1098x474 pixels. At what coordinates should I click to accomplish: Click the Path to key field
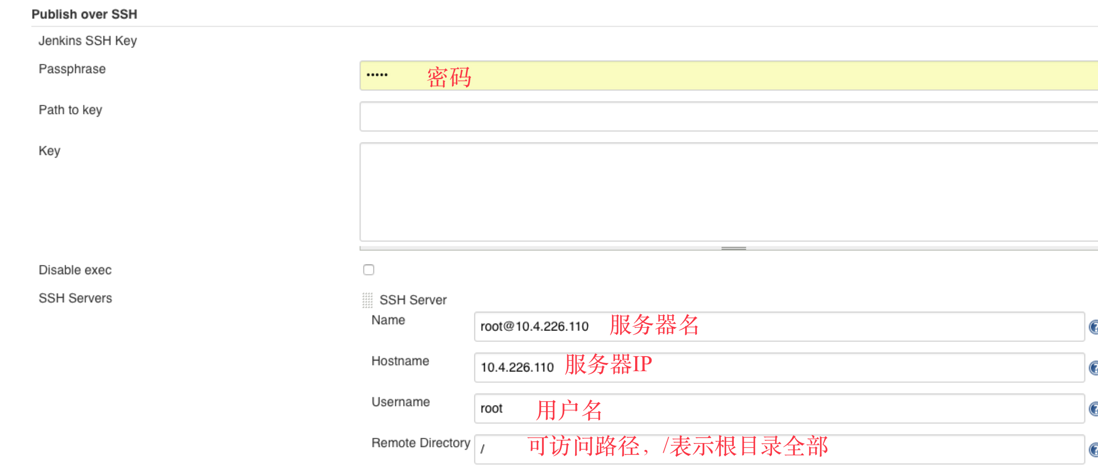728,116
